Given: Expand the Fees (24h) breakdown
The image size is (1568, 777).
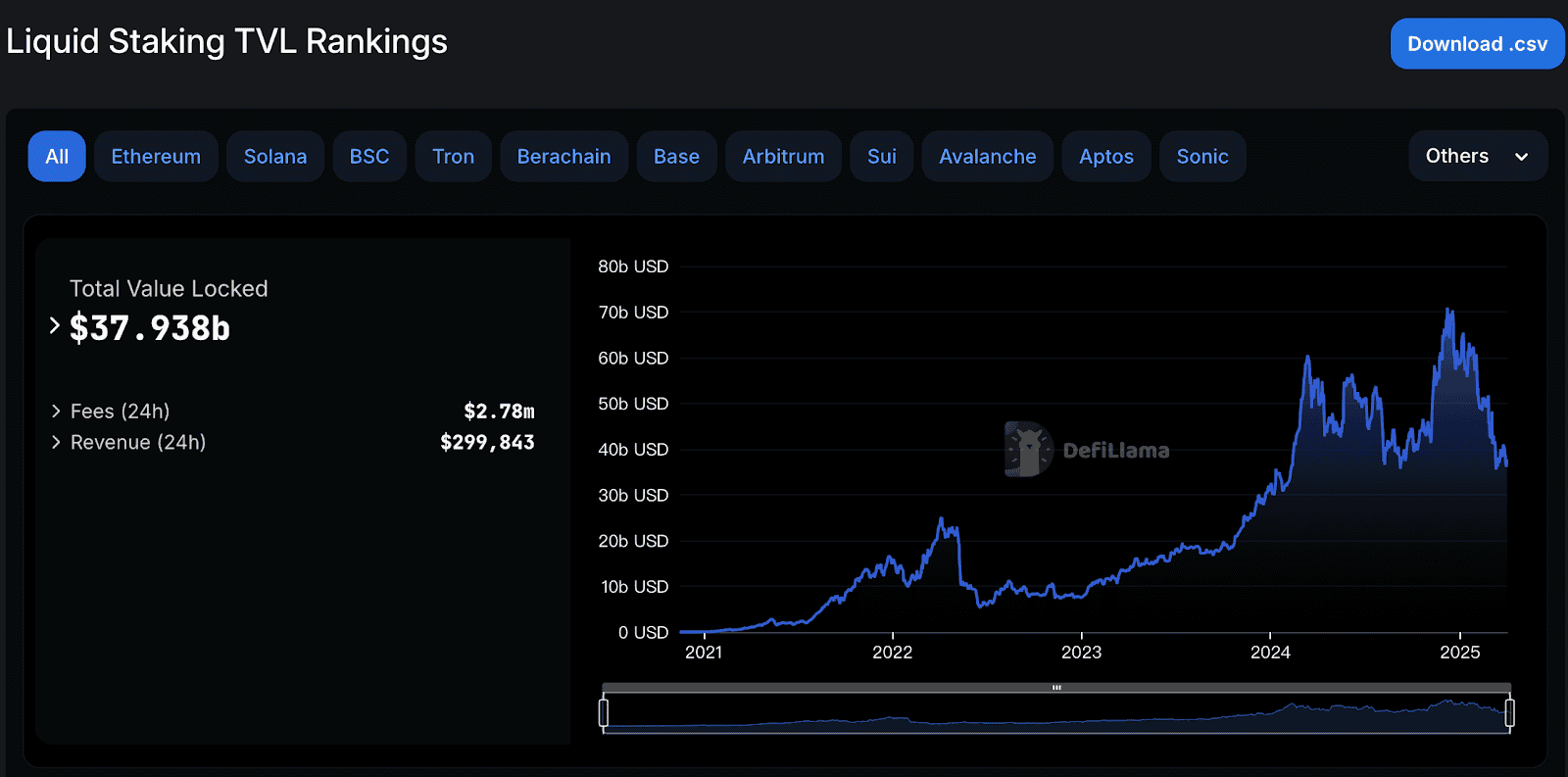Looking at the screenshot, I should 56,412.
